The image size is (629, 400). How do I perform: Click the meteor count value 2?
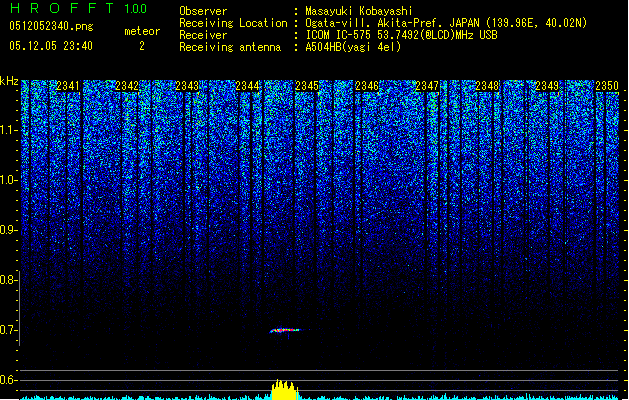[x=142, y=46]
